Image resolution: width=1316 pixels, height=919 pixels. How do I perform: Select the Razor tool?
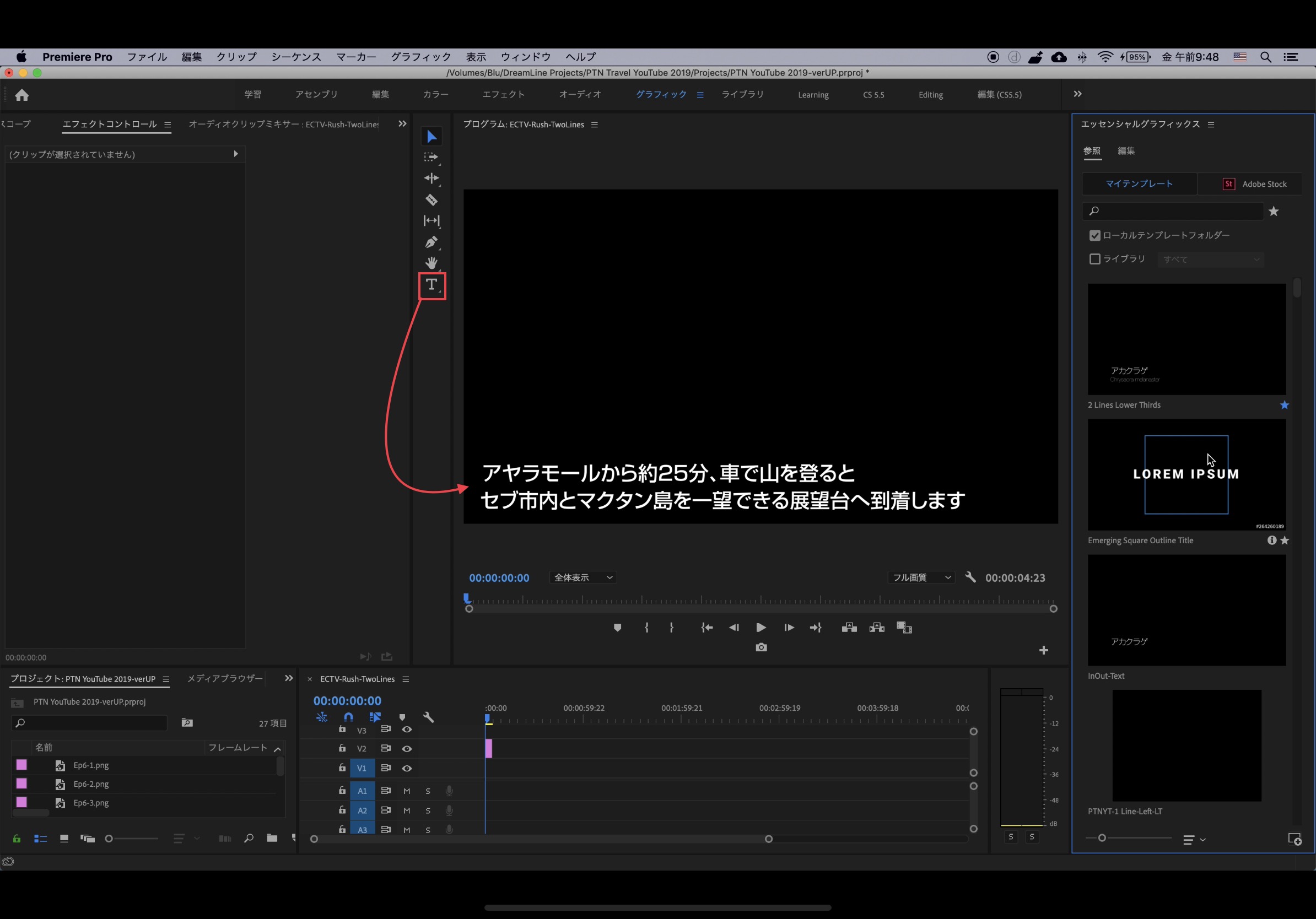431,199
